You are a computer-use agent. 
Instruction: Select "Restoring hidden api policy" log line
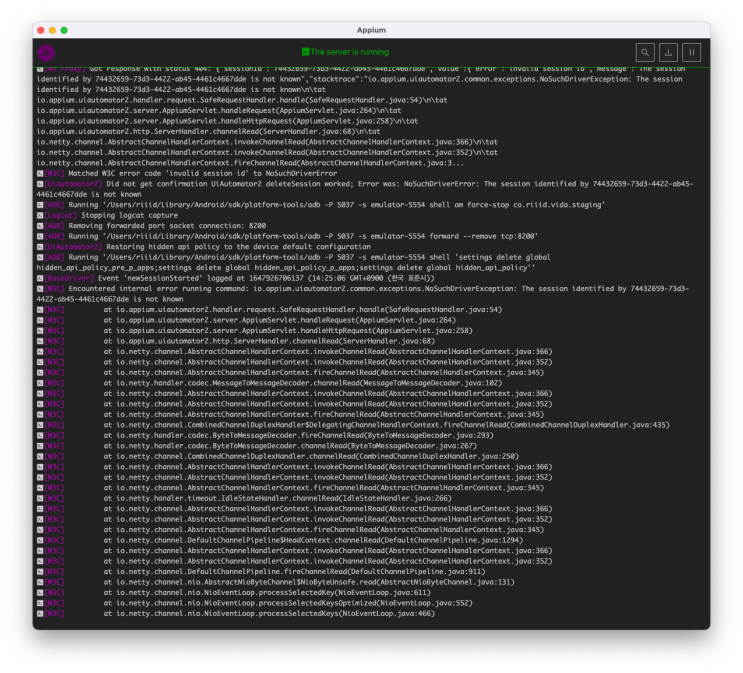pos(204,246)
